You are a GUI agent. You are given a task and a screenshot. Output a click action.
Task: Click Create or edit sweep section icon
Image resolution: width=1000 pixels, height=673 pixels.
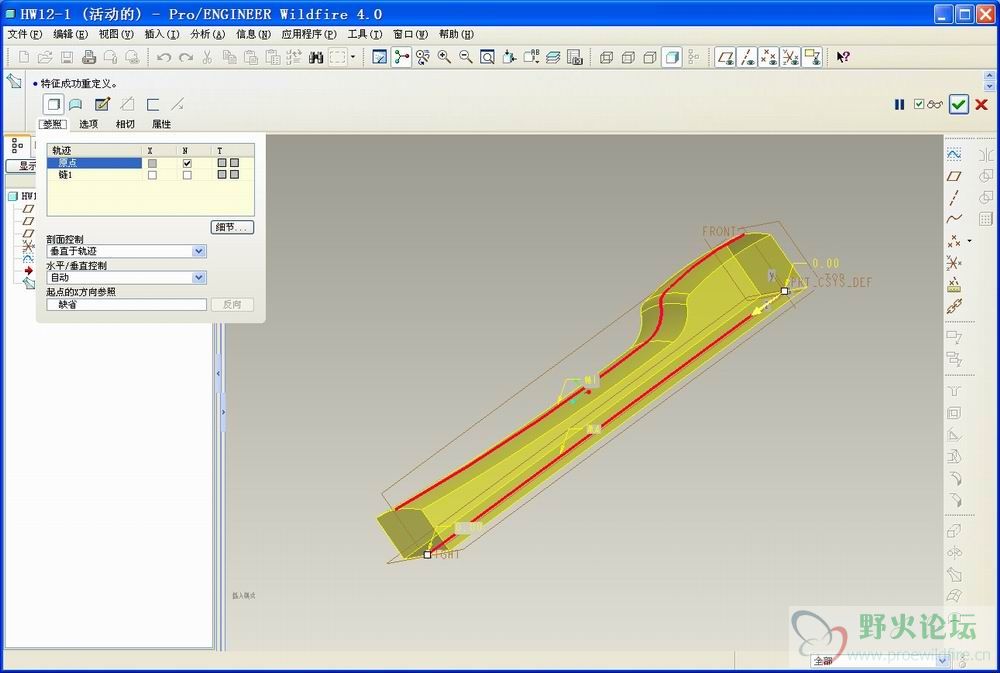coord(102,104)
